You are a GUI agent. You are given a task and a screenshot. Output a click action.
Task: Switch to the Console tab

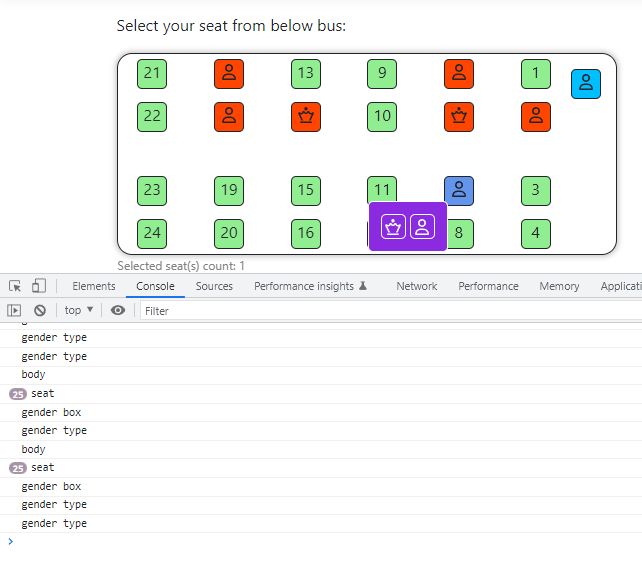coord(155,286)
